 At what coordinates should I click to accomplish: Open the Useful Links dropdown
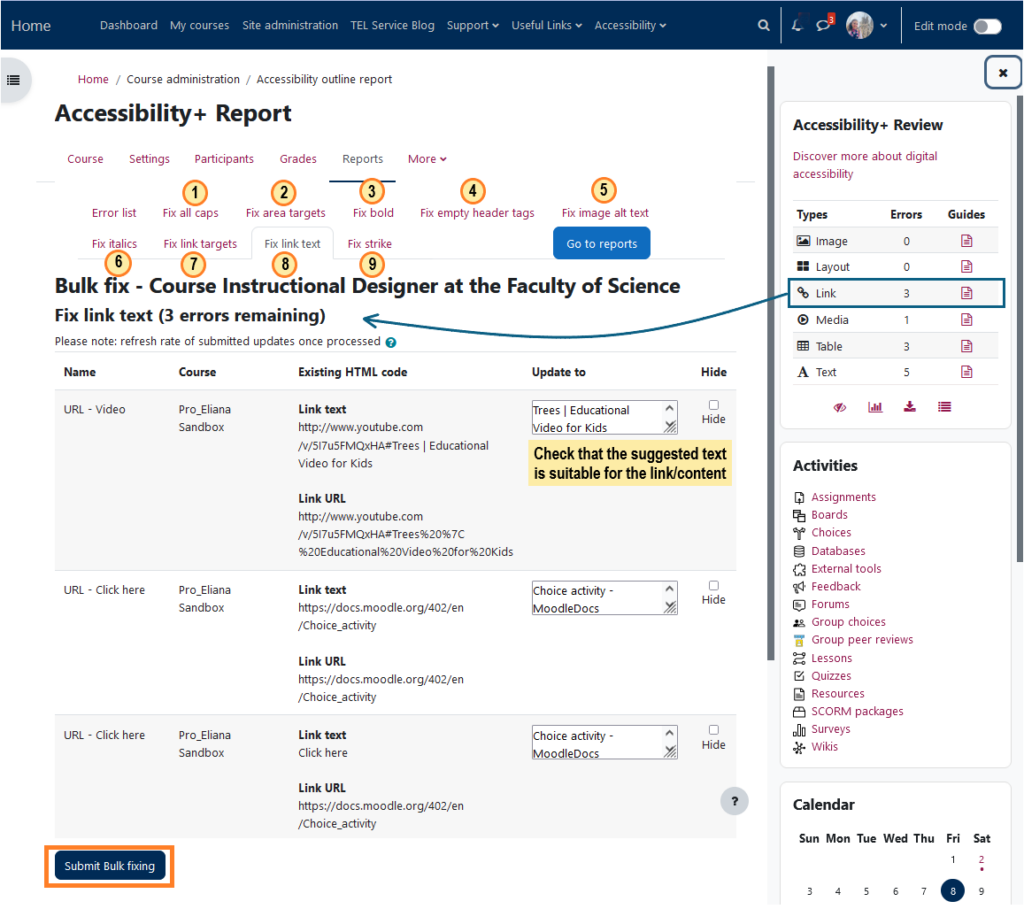point(547,26)
